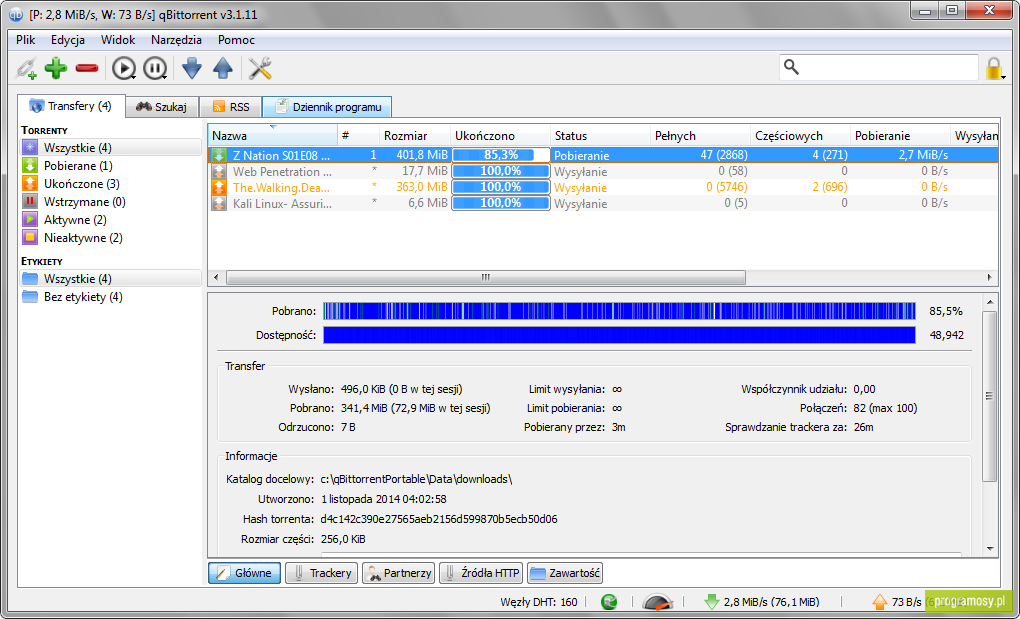The width and height of the screenshot is (1020, 619).
Task: Click the details panel scroll down arrow
Action: (x=989, y=549)
